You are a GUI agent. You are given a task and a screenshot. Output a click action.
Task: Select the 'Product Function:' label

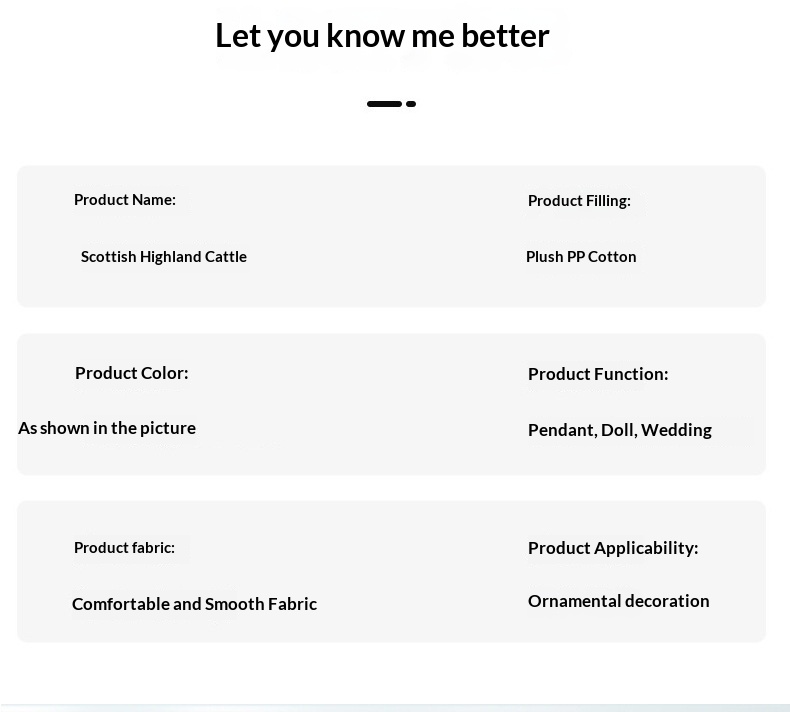[598, 374]
